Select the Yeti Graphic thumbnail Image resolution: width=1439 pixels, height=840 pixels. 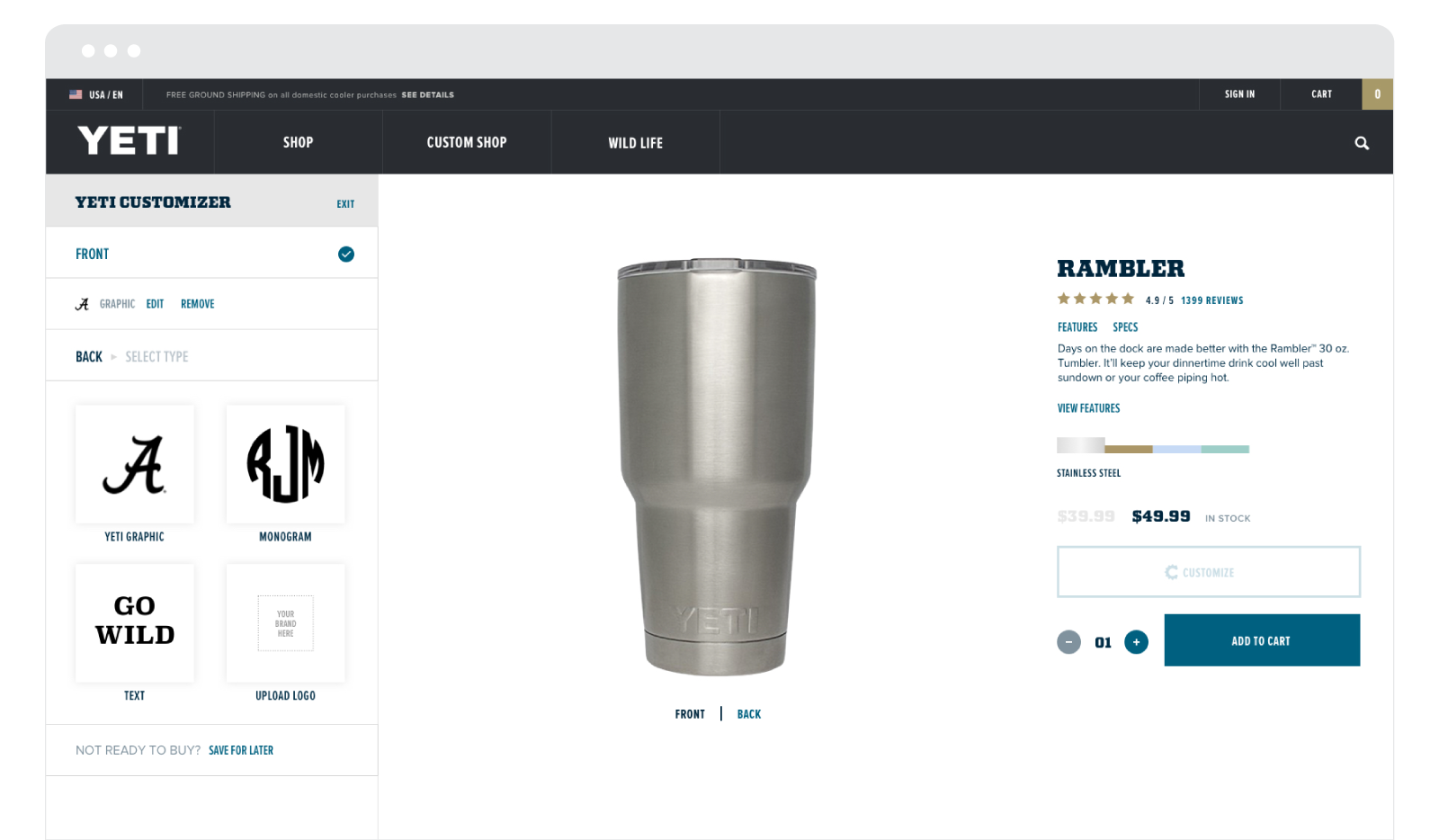[135, 464]
